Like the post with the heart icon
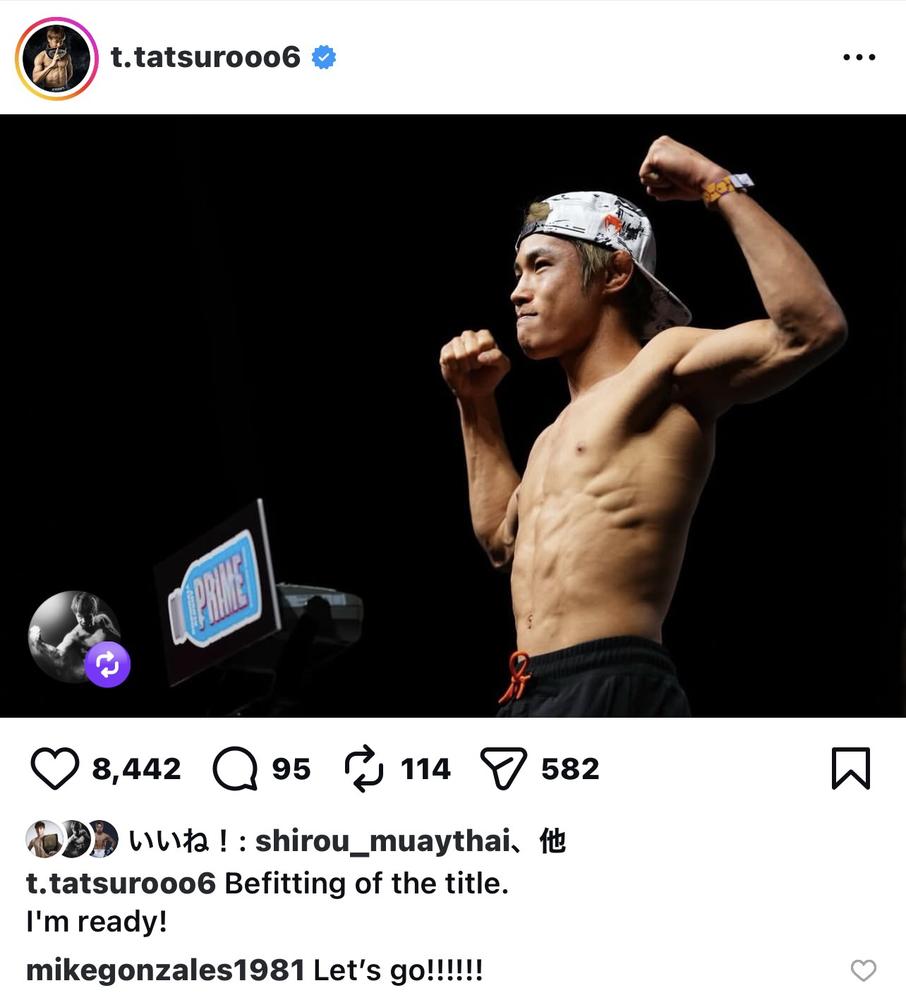The width and height of the screenshot is (906, 1000). (55, 768)
